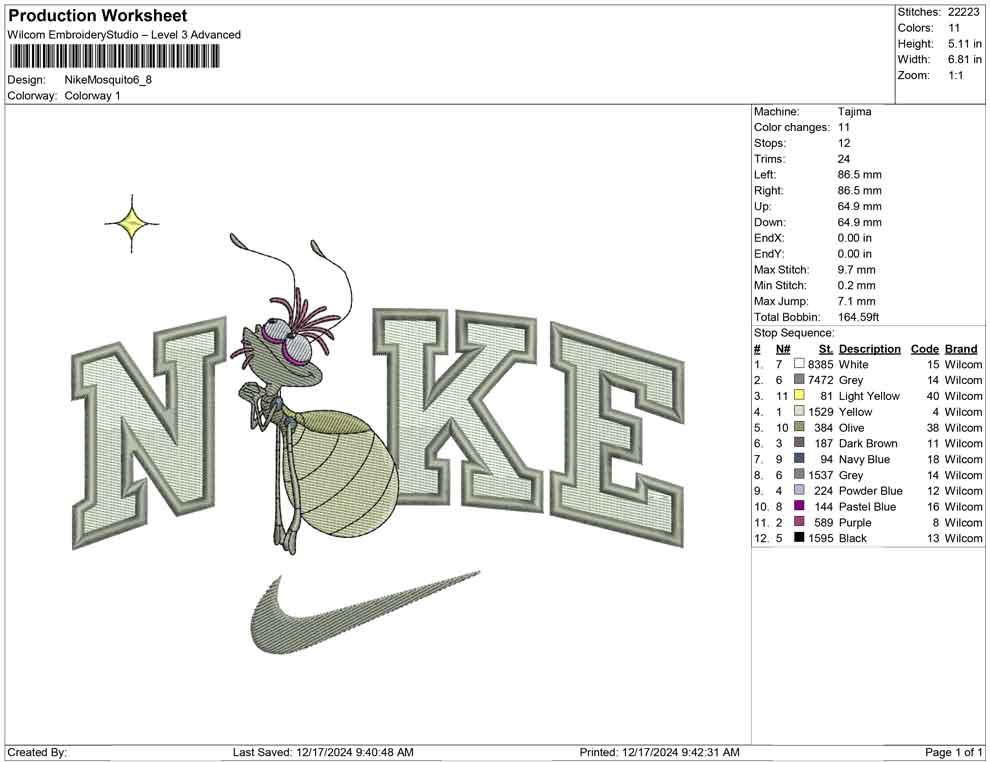Click the 'Page 1 of 1' footer text

(x=953, y=752)
